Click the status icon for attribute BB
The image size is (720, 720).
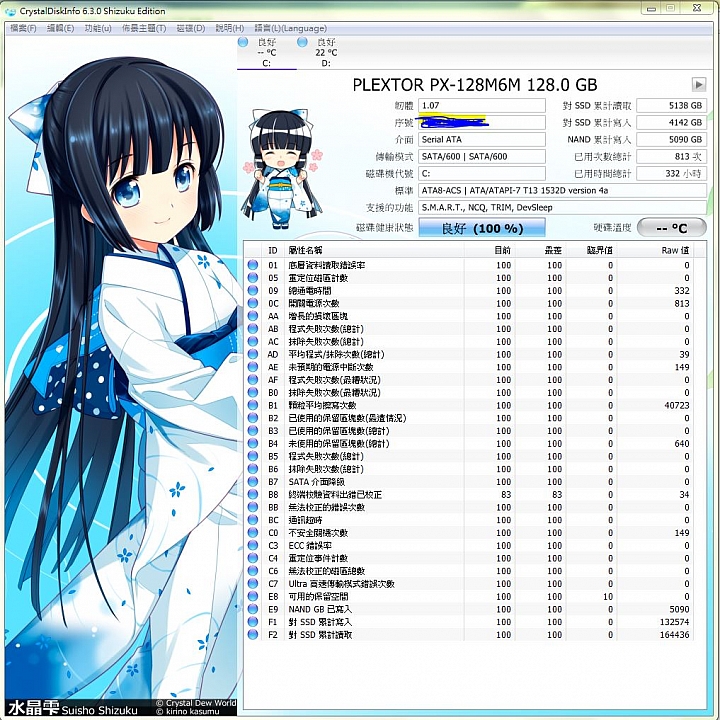[x=253, y=507]
